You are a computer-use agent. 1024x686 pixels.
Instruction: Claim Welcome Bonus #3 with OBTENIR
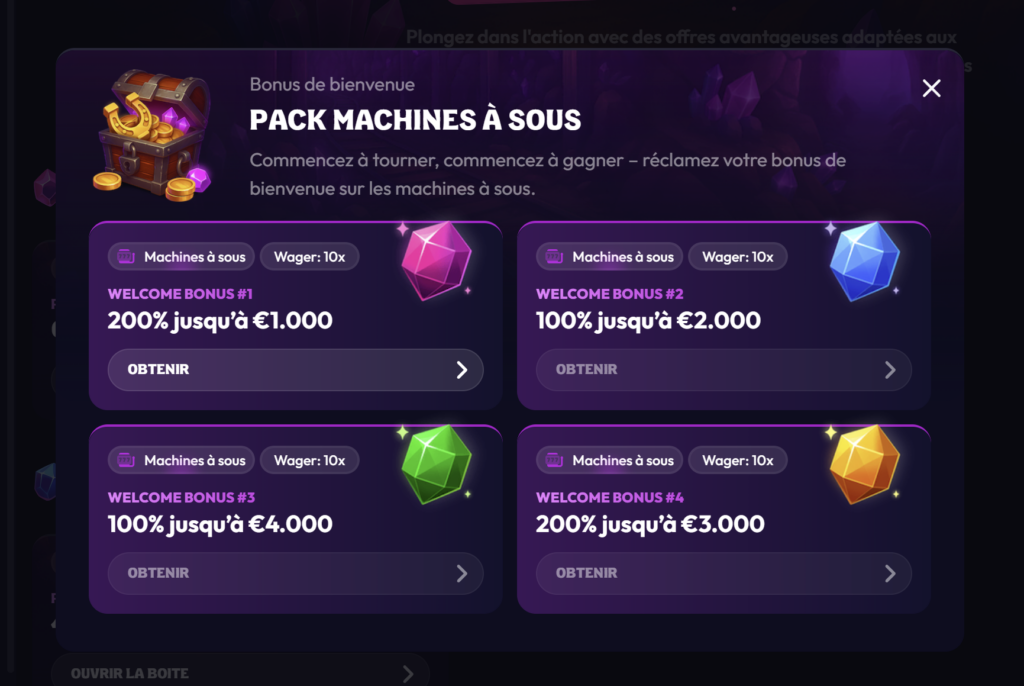coord(295,574)
